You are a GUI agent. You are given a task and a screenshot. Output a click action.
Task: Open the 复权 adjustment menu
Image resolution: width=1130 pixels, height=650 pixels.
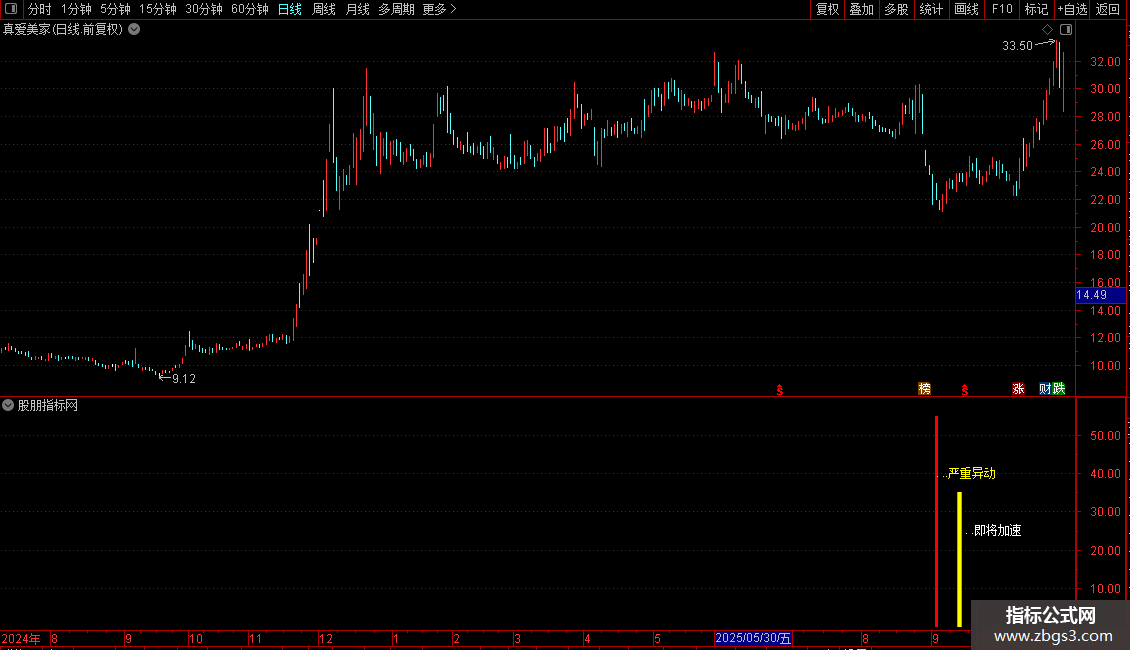point(827,9)
